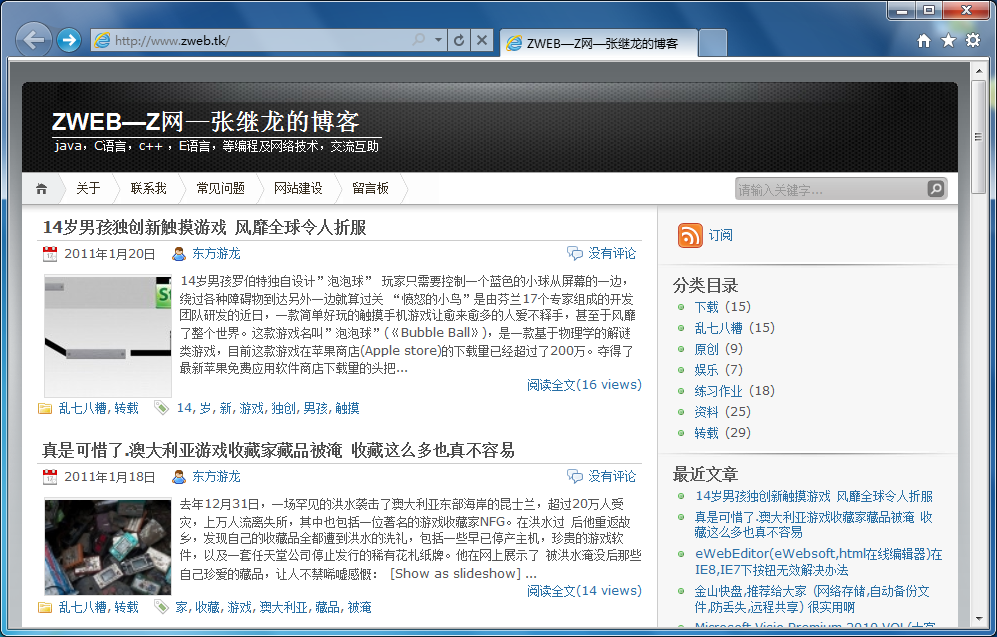This screenshot has width=997, height=637.
Task: Click 阅读全文(14 views)
Action: click(x=584, y=591)
